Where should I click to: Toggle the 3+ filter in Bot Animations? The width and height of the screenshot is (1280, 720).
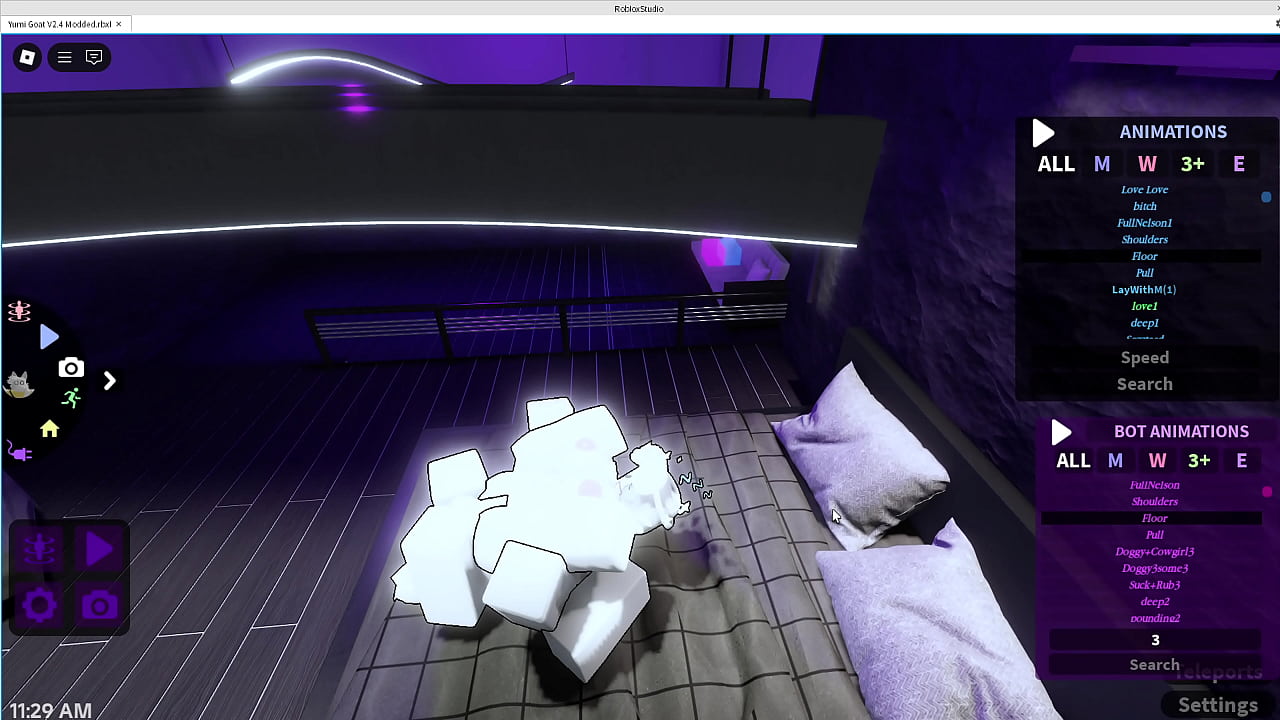[x=1199, y=460]
